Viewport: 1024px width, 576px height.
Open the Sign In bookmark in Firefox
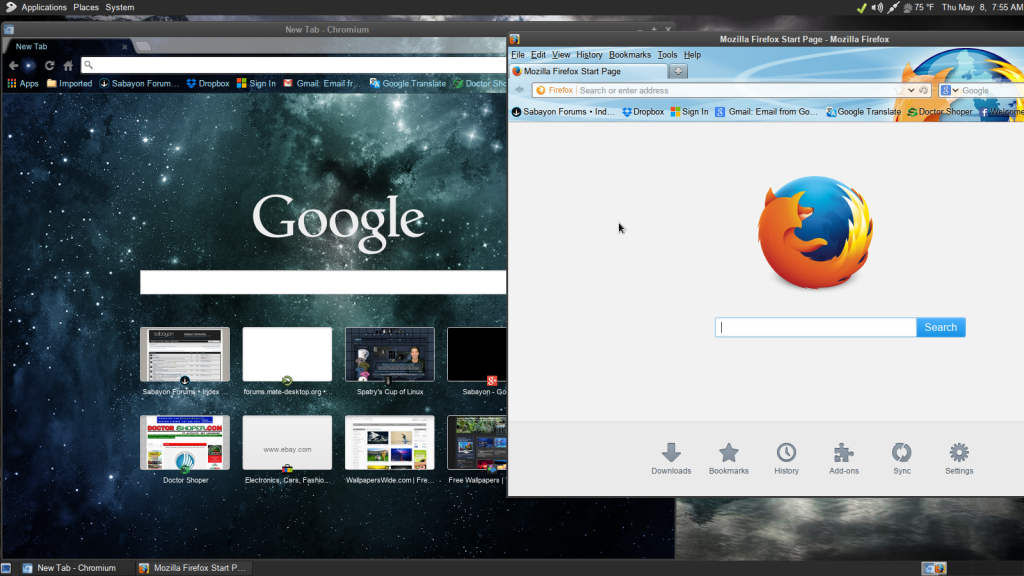pyautogui.click(x=689, y=112)
